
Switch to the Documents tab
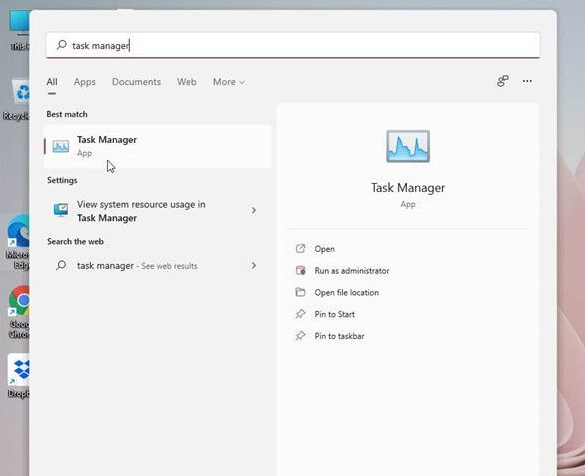(x=136, y=82)
